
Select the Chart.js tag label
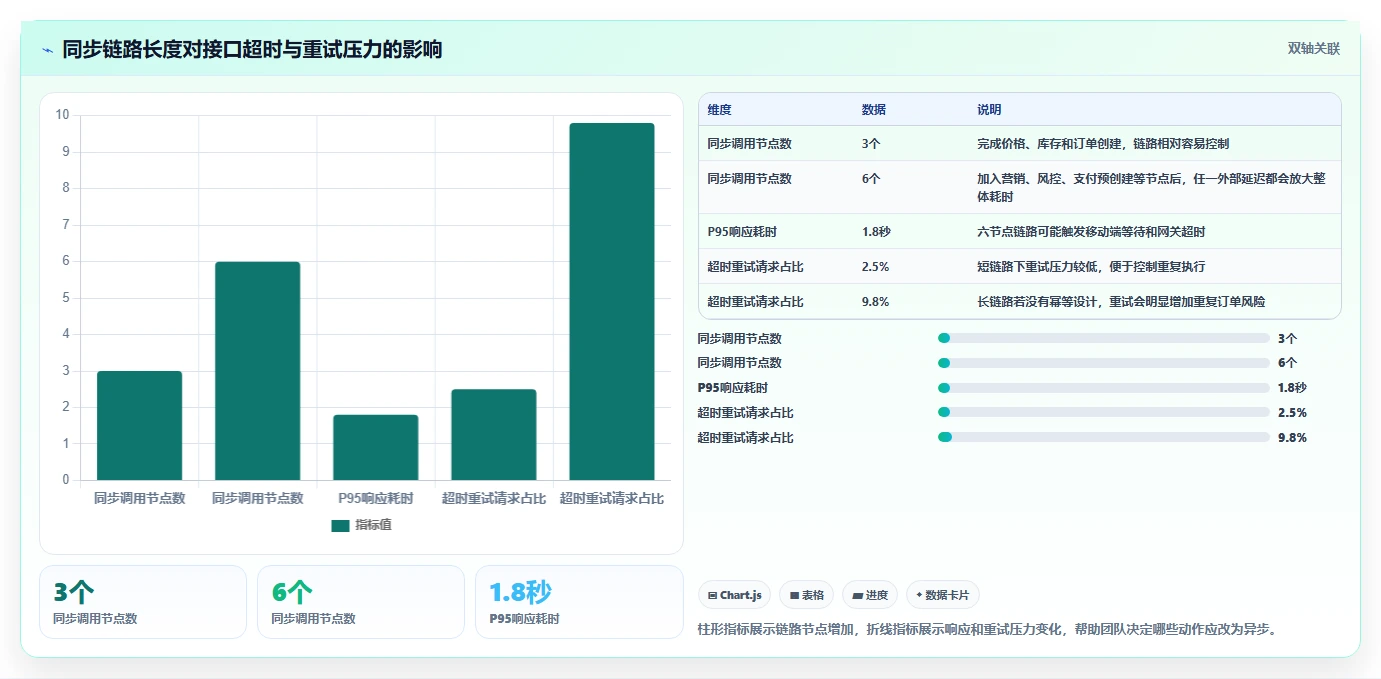tap(740, 595)
